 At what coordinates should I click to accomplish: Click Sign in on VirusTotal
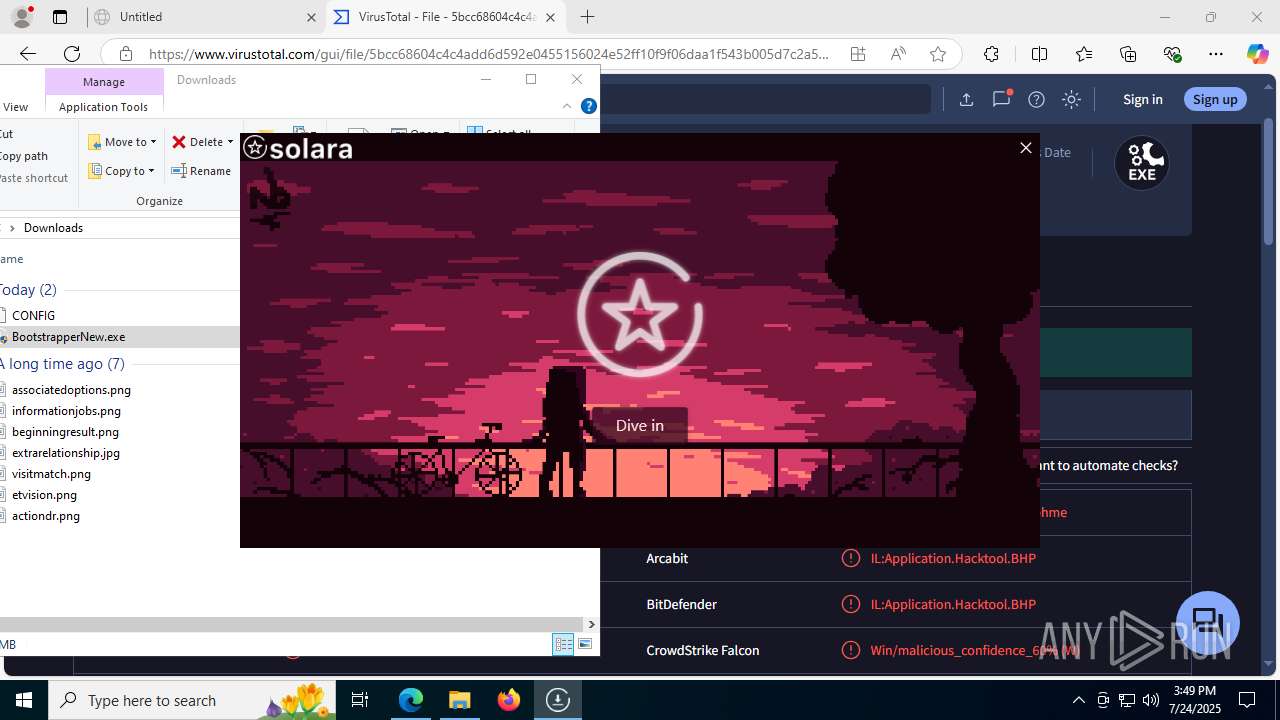pyautogui.click(x=1142, y=99)
